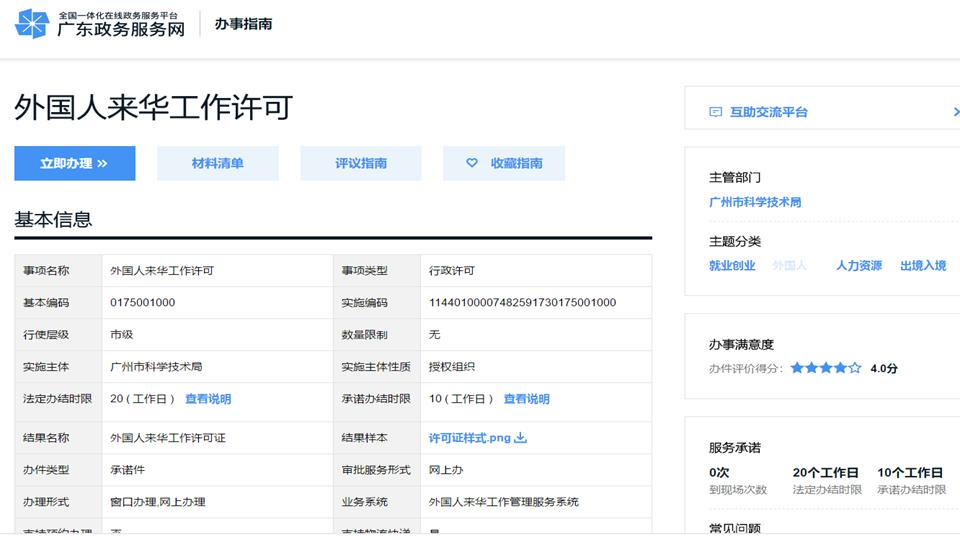Download the 许可证样式.png sample file

(469, 438)
